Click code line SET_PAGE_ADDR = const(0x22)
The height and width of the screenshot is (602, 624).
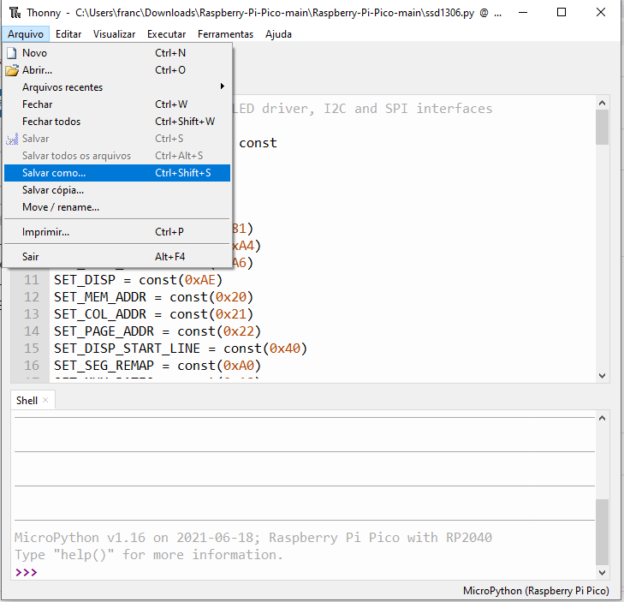point(157,331)
